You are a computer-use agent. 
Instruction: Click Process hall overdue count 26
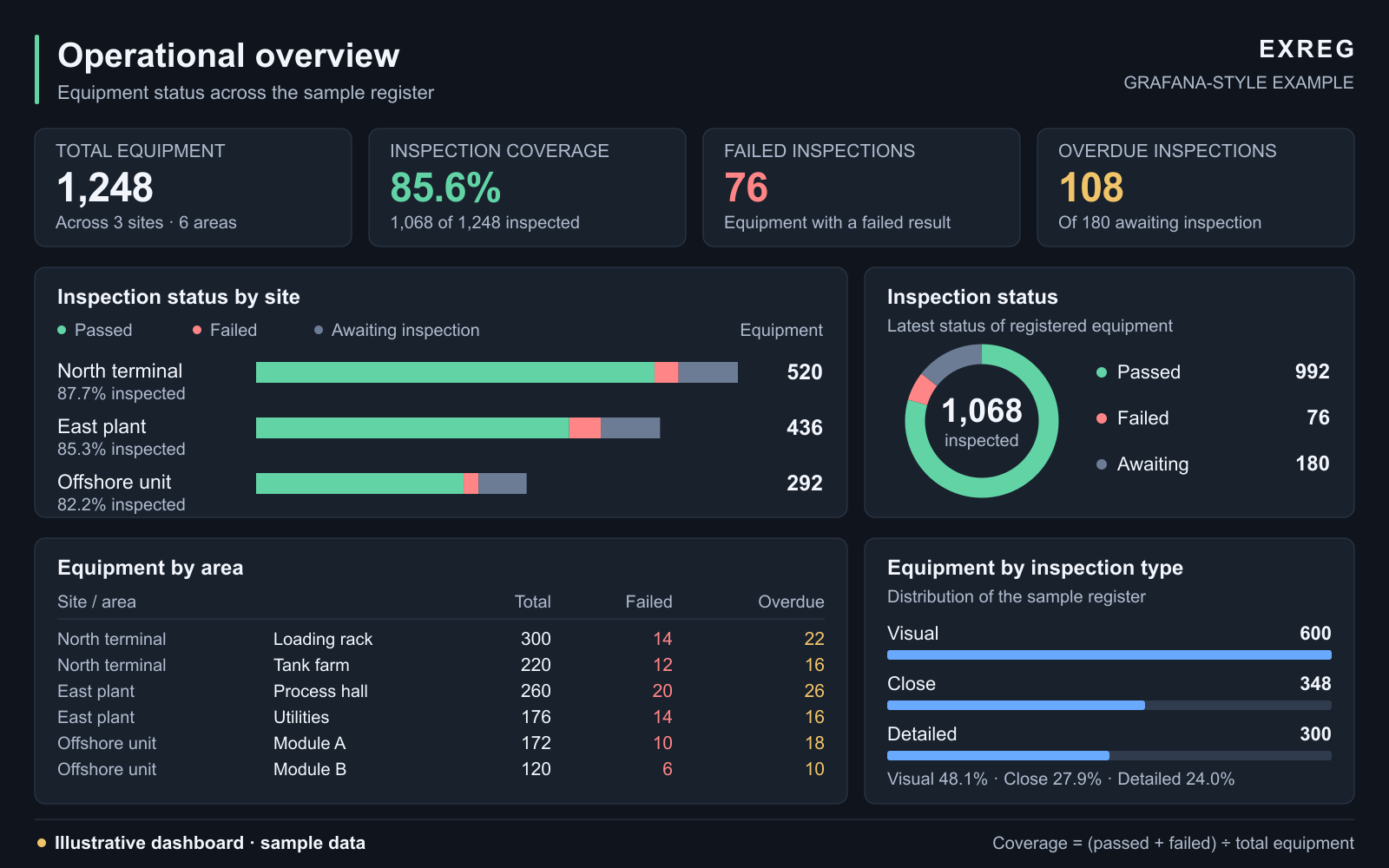point(814,691)
